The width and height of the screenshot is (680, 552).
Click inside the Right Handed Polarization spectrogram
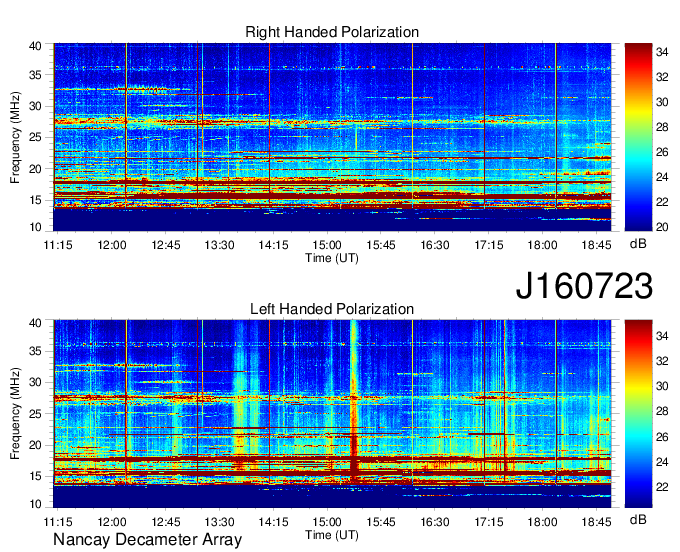(332, 137)
